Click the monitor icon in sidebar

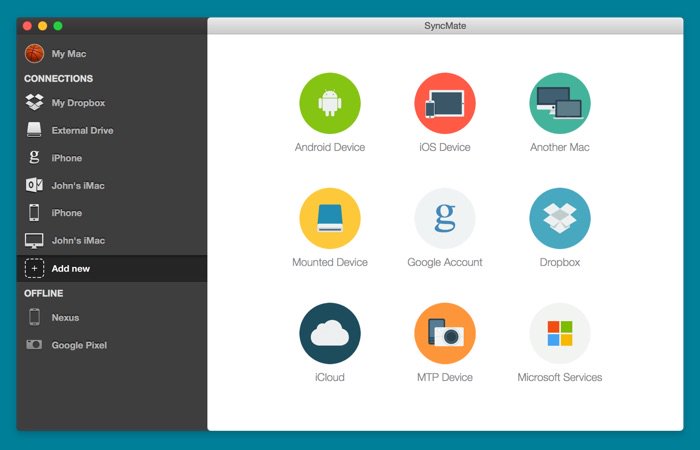pos(34,241)
